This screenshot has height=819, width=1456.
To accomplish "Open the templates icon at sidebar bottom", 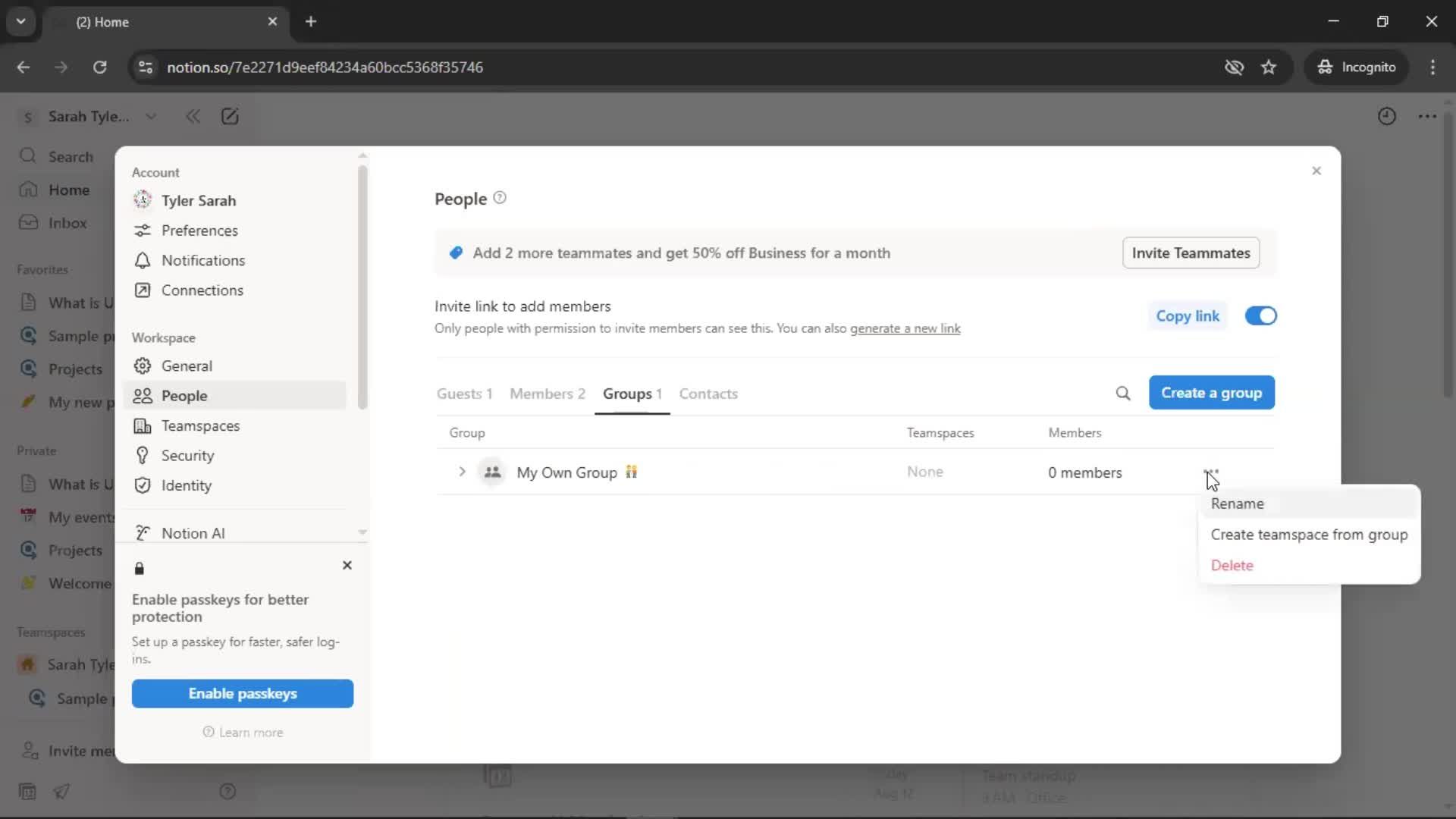I will tap(27, 791).
